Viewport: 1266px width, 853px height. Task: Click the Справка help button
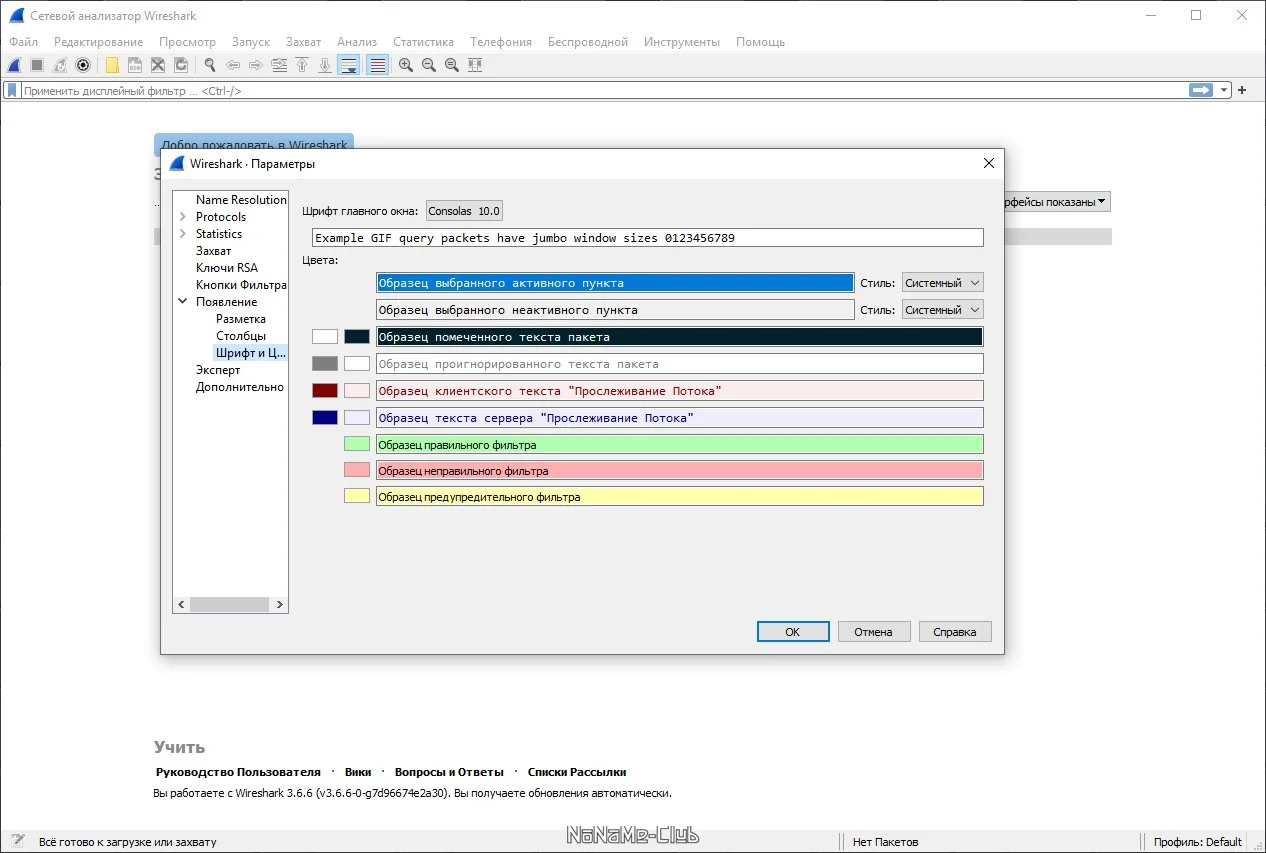pos(955,632)
